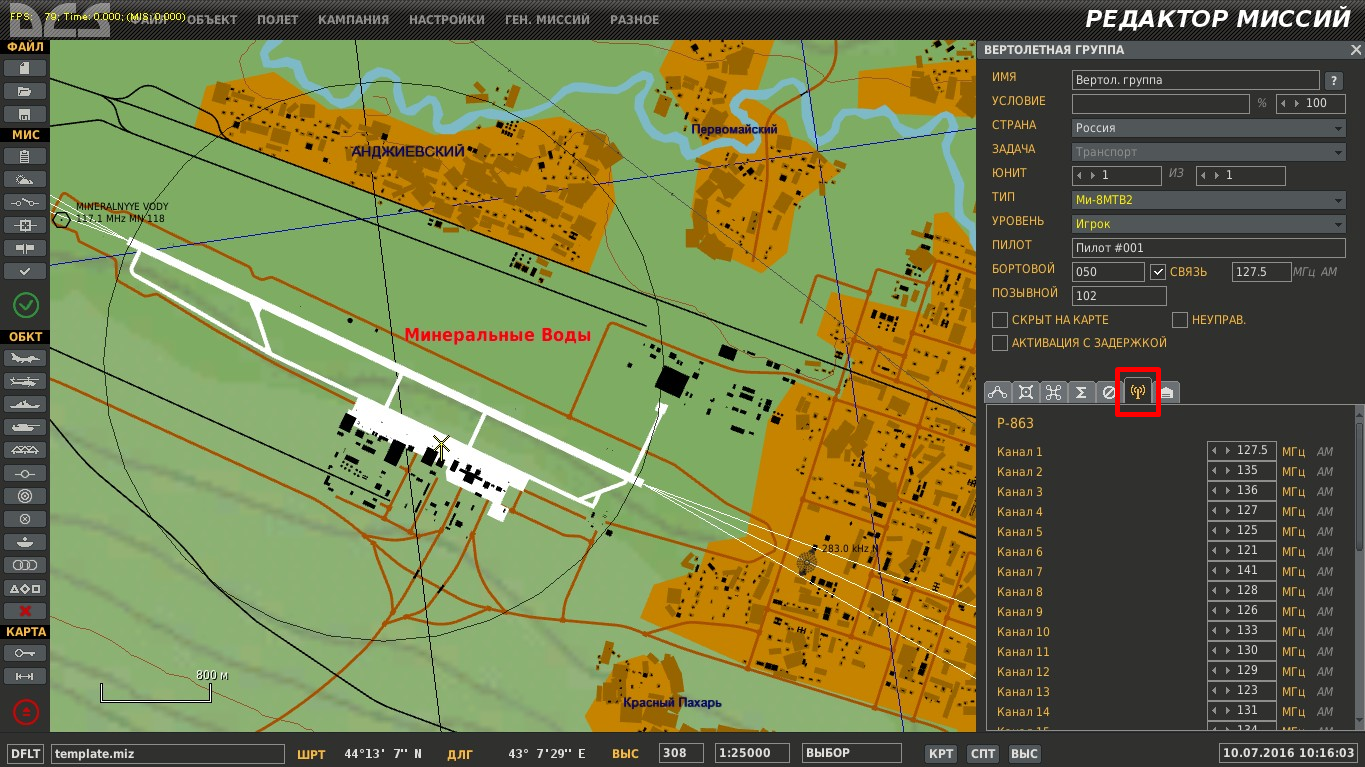Click the red delete X tool

click(x=25, y=611)
